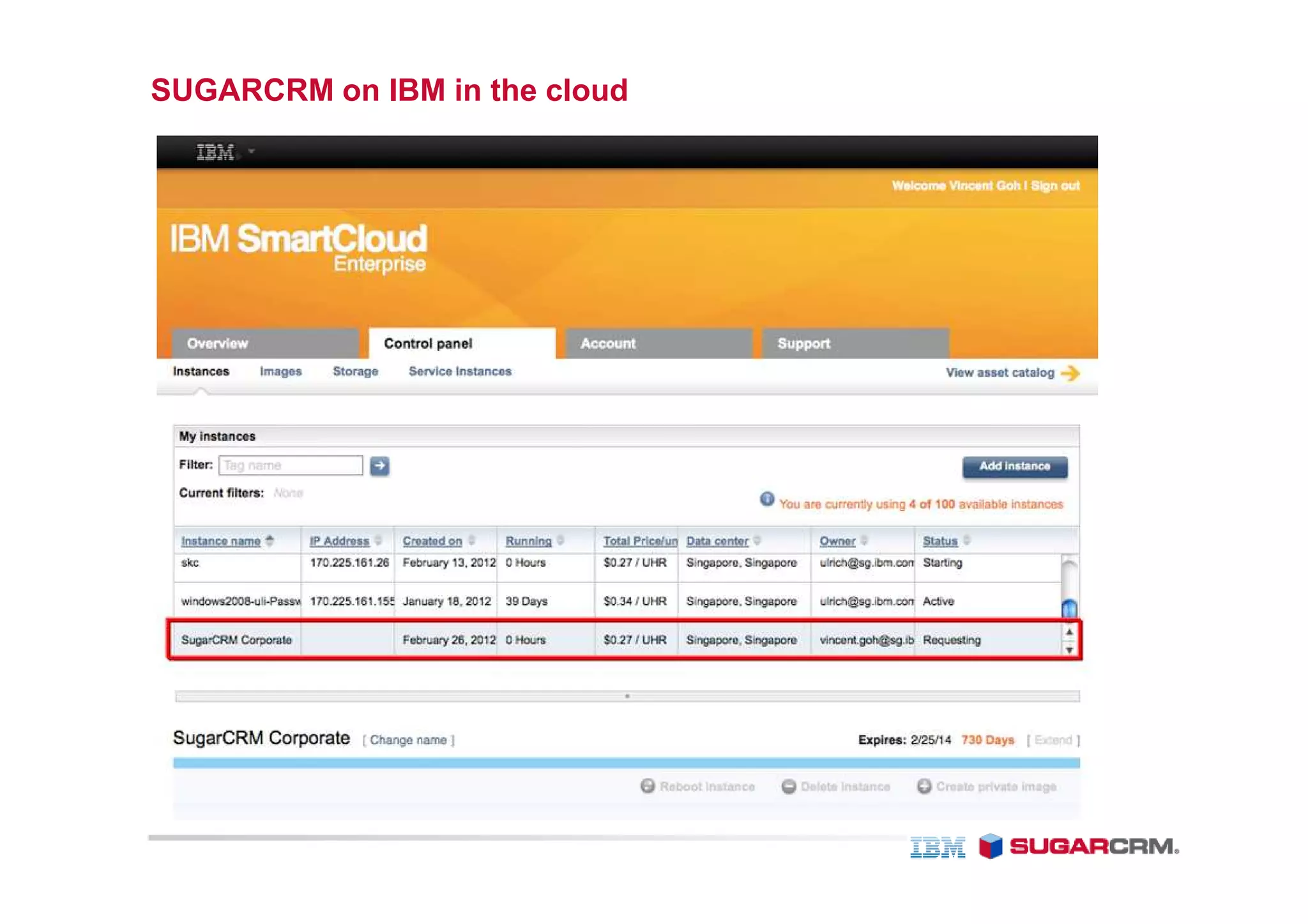Click IP address 170.225.161.26
This screenshot has height=924, width=1308.
(349, 563)
